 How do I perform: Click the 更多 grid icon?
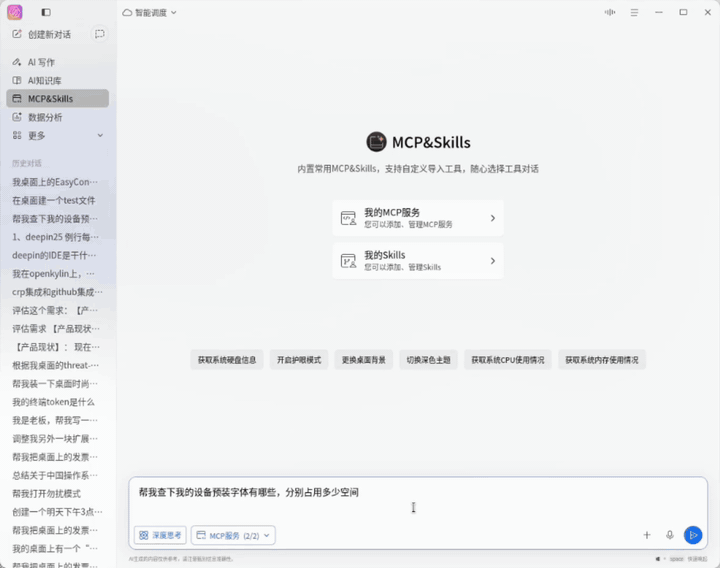(x=17, y=135)
